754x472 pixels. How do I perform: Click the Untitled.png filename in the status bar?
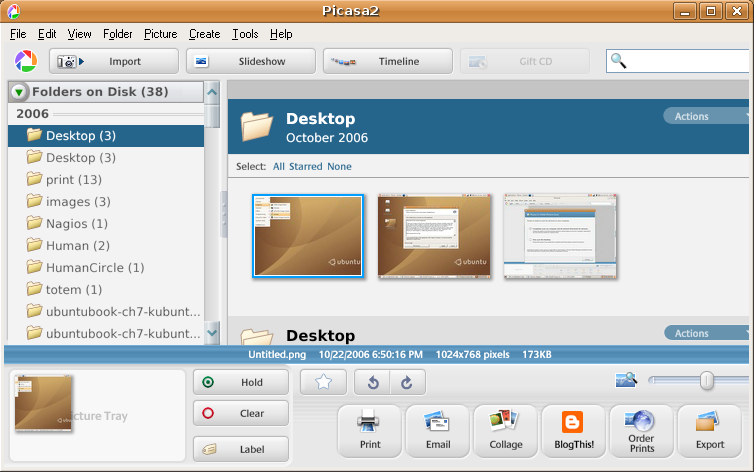click(277, 355)
